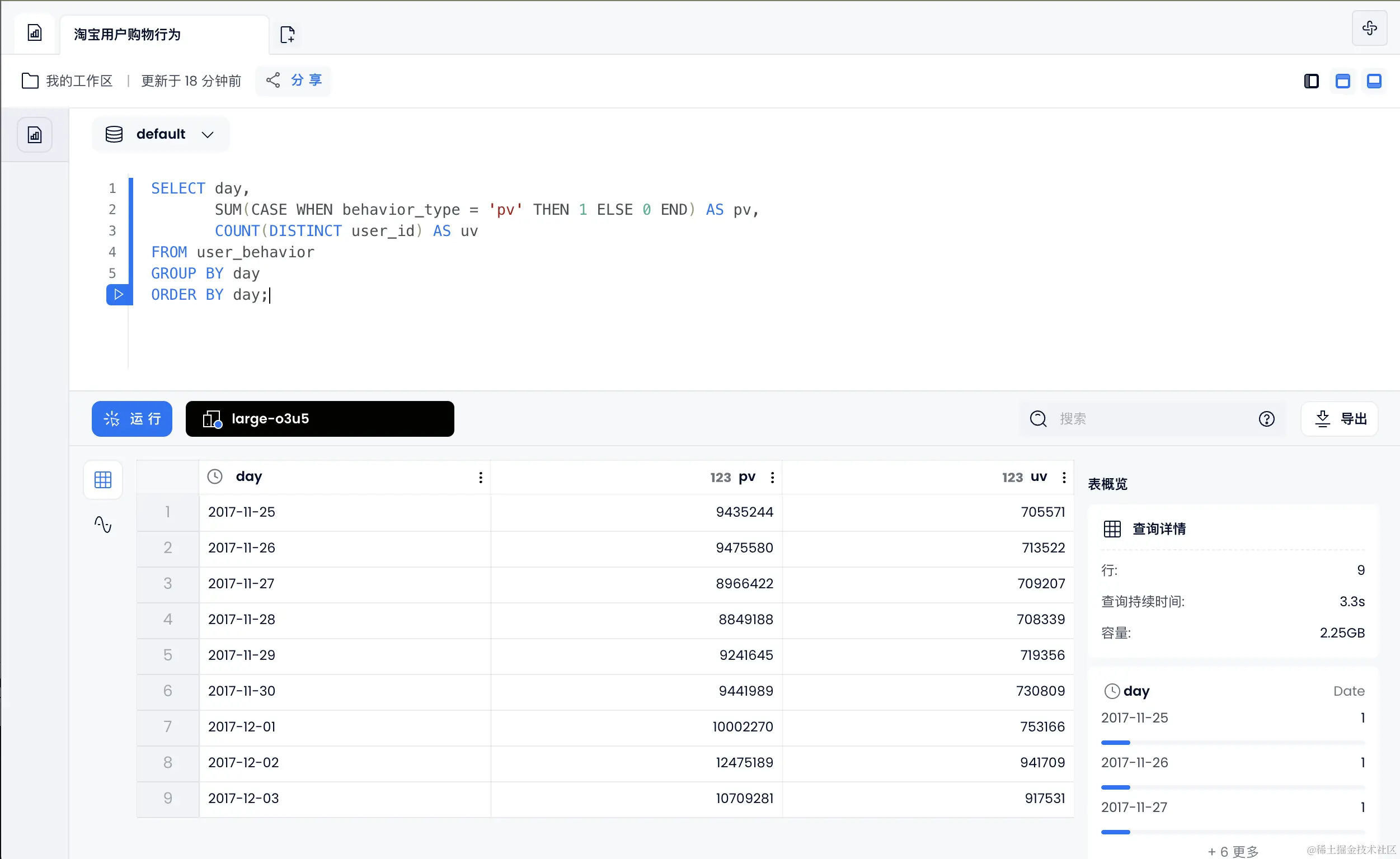
Task: Click the 2017-11-25 distribution bar
Action: pyautogui.click(x=1232, y=742)
